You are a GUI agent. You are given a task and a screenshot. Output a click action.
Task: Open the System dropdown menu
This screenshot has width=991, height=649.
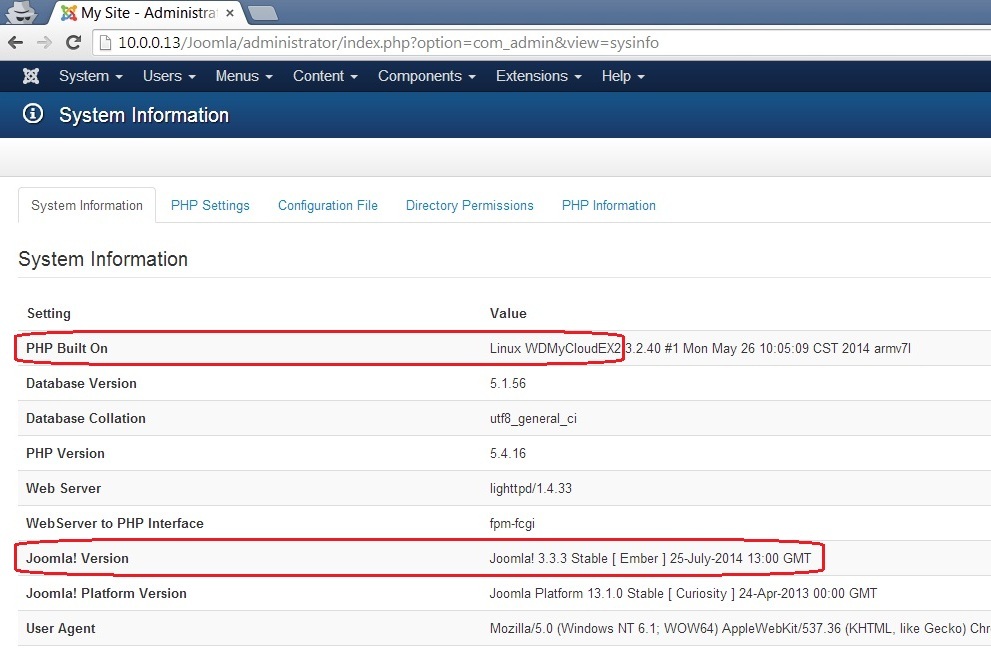(x=90, y=76)
